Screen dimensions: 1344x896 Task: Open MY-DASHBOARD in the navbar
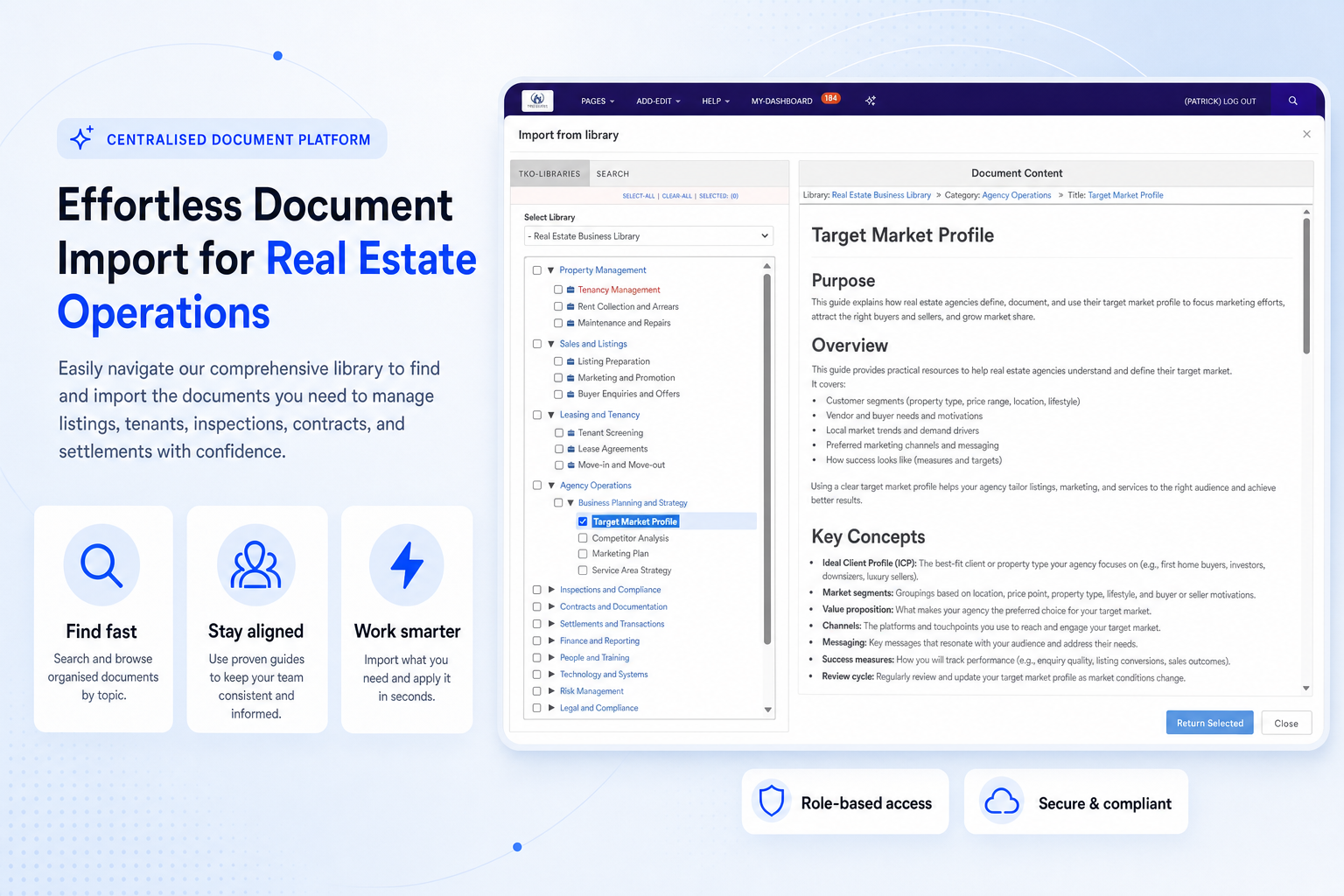click(x=781, y=101)
